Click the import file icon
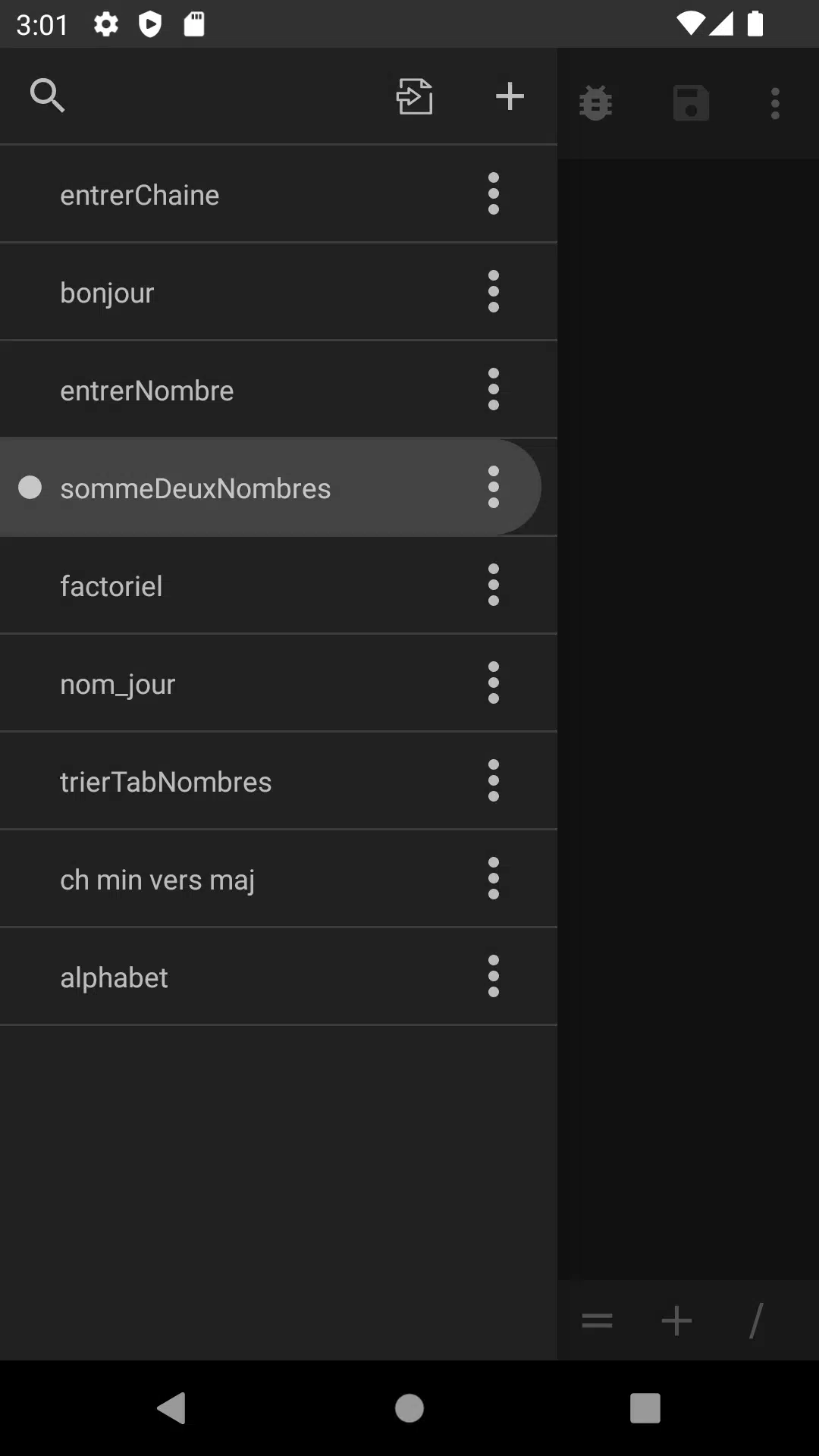This screenshot has height=1456, width=819. (415, 96)
